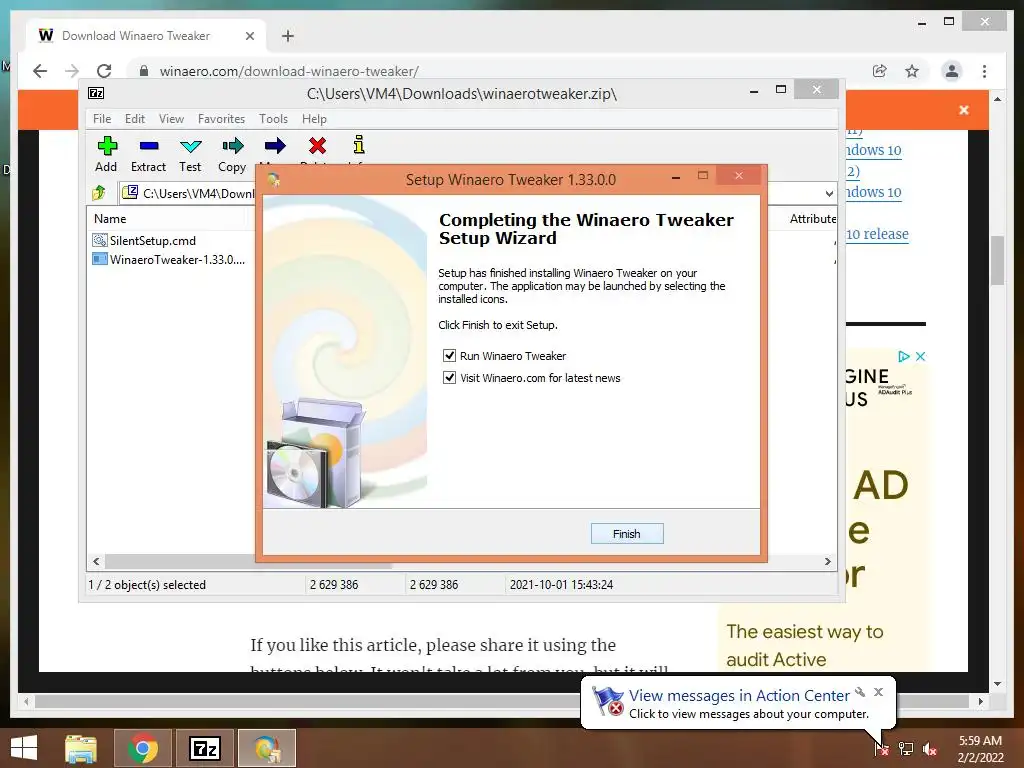The height and width of the screenshot is (768, 1024).
Task: Go up one folder level in 7-Zip
Action: 99,193
